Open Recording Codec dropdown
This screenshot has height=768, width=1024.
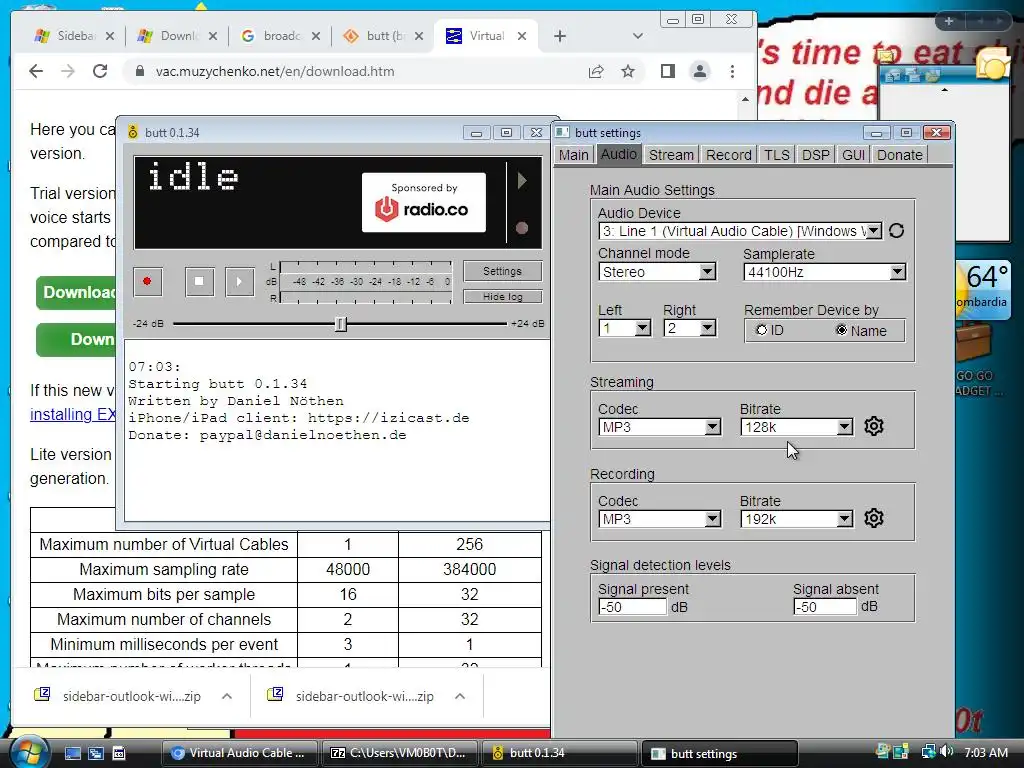click(x=712, y=519)
